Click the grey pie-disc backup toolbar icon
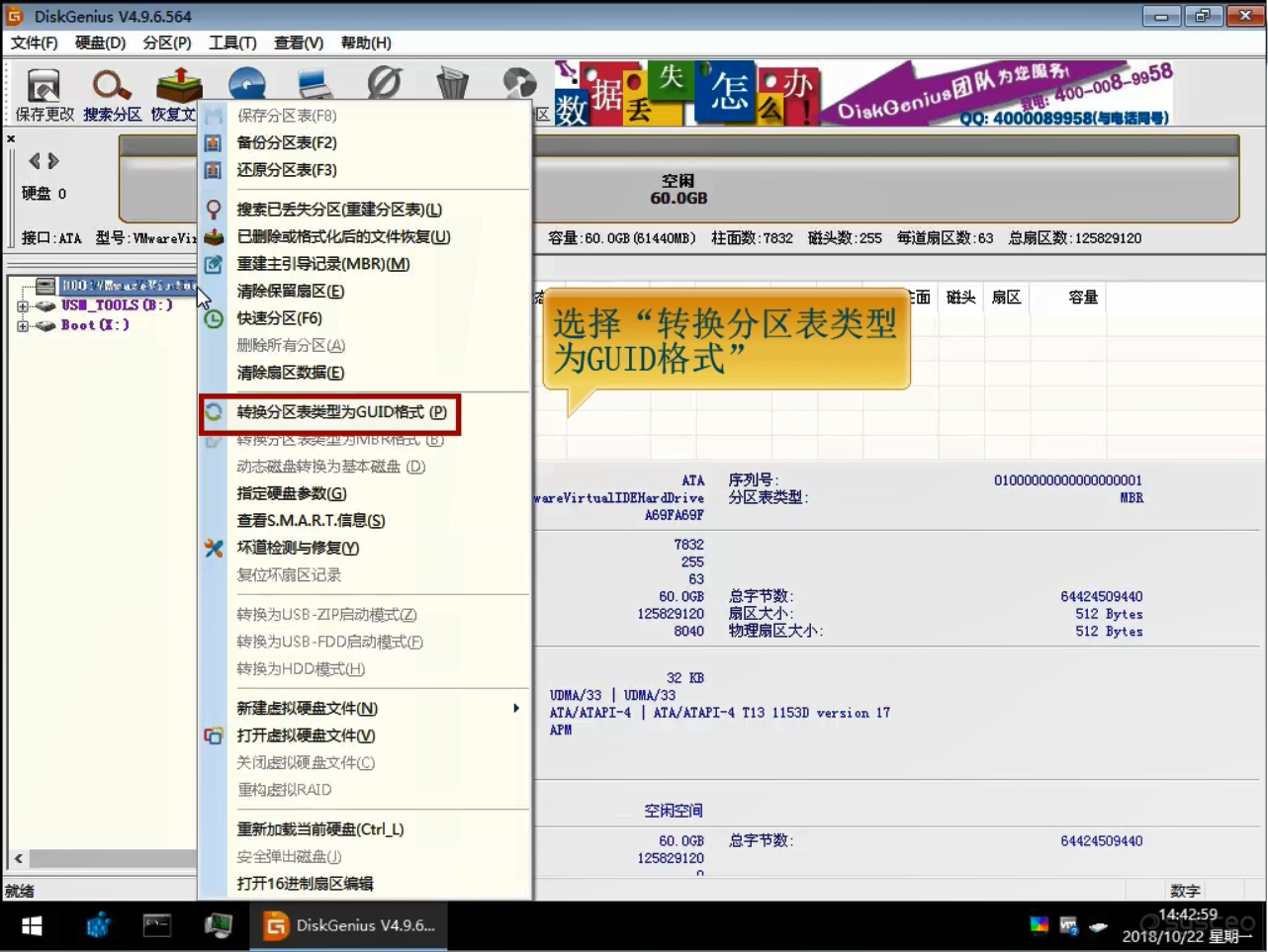Image resolution: width=1268 pixels, height=952 pixels. pos(518,84)
